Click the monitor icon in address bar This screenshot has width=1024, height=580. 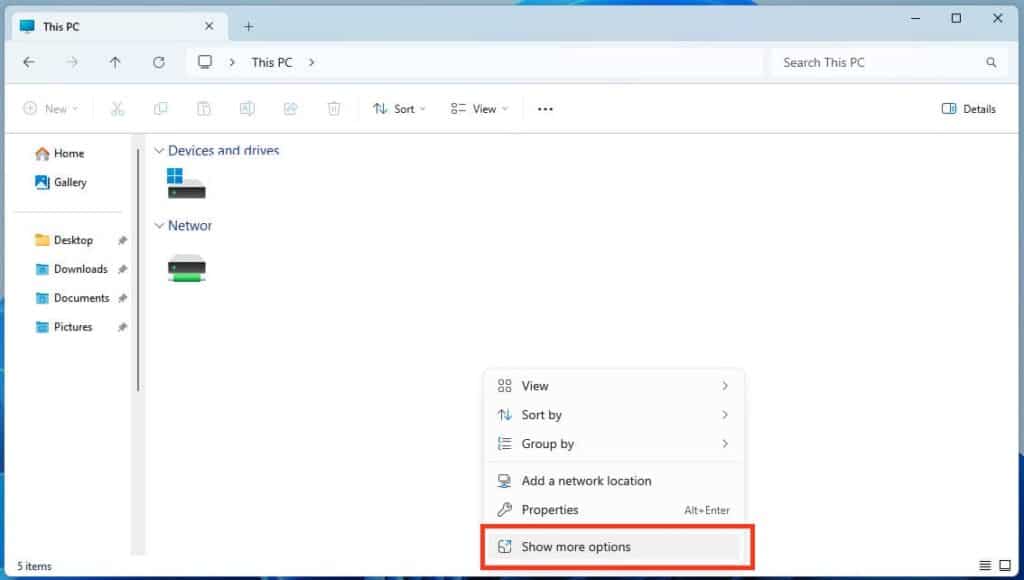(x=205, y=62)
